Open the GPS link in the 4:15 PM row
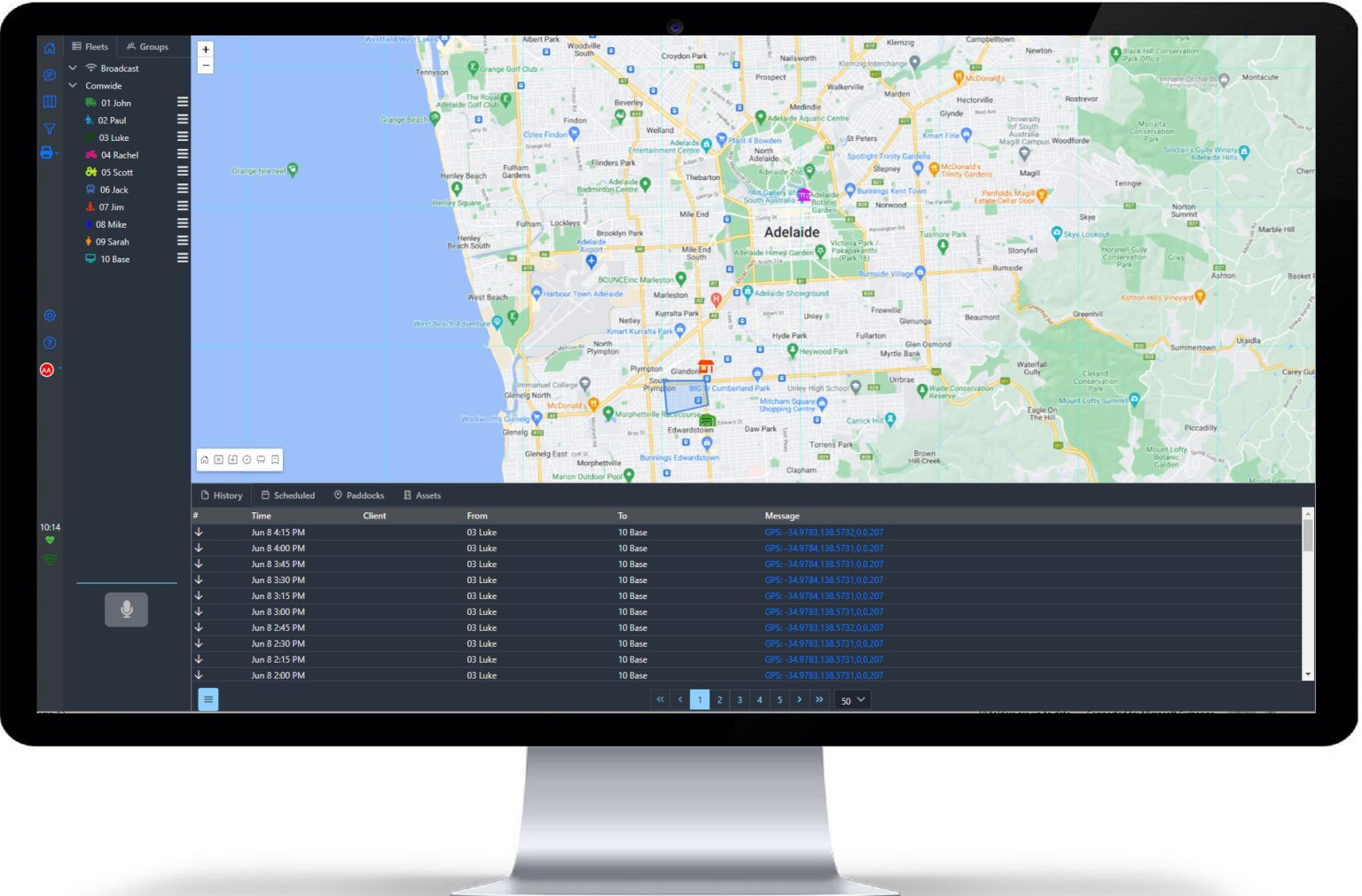 823,532
